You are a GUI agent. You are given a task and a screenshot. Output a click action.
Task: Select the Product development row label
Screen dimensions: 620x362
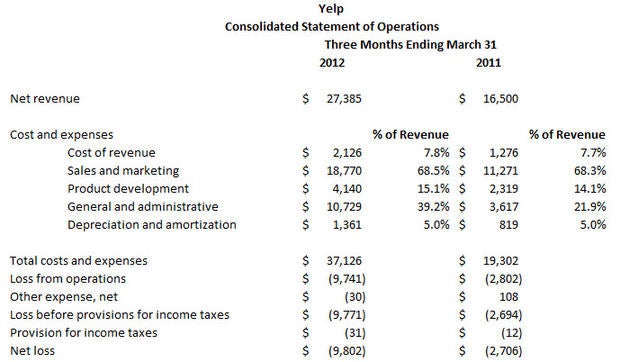128,189
